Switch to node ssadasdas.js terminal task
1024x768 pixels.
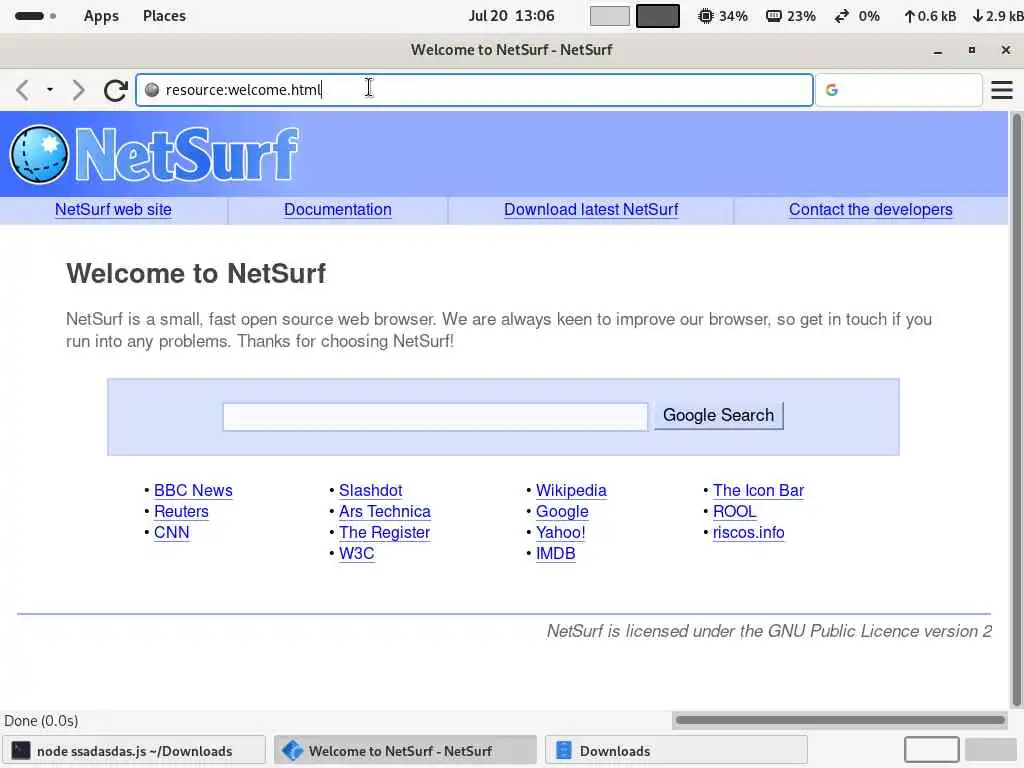[x=134, y=751]
